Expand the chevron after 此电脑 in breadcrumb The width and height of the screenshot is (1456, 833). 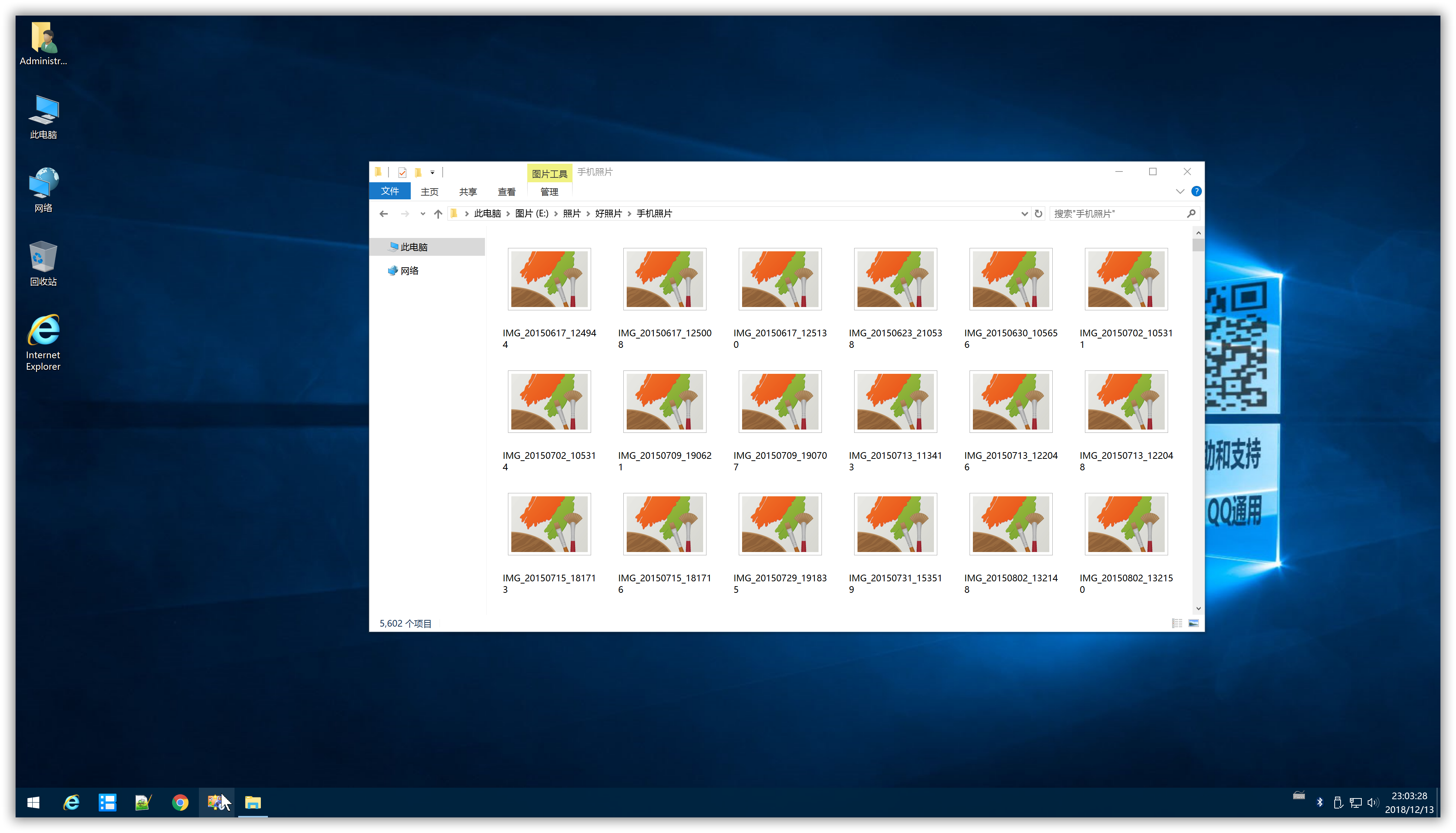click(x=508, y=213)
